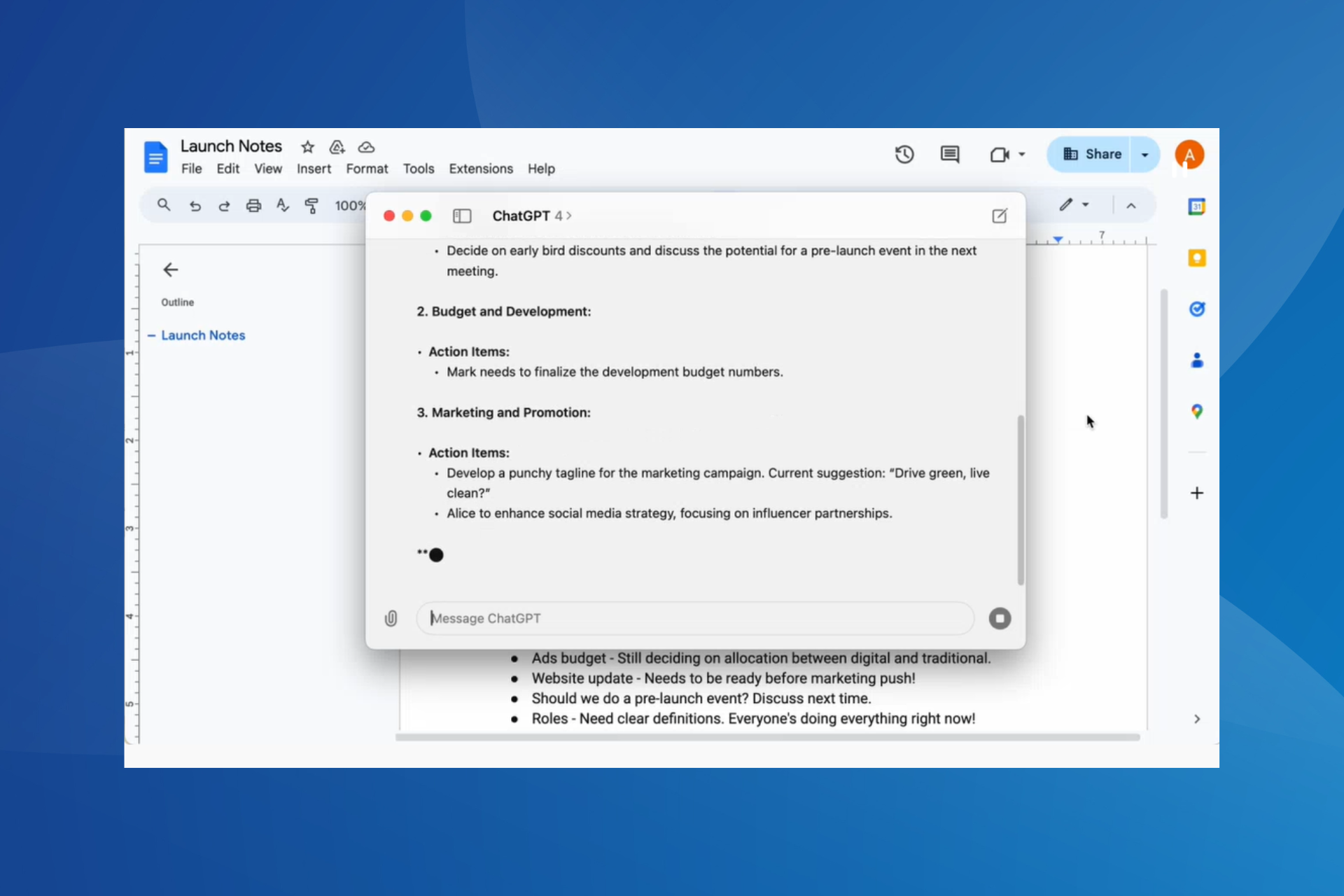The height and width of the screenshot is (896, 1344).
Task: Toggle the ChatGPT sidebar icon
Action: pyautogui.click(x=462, y=216)
